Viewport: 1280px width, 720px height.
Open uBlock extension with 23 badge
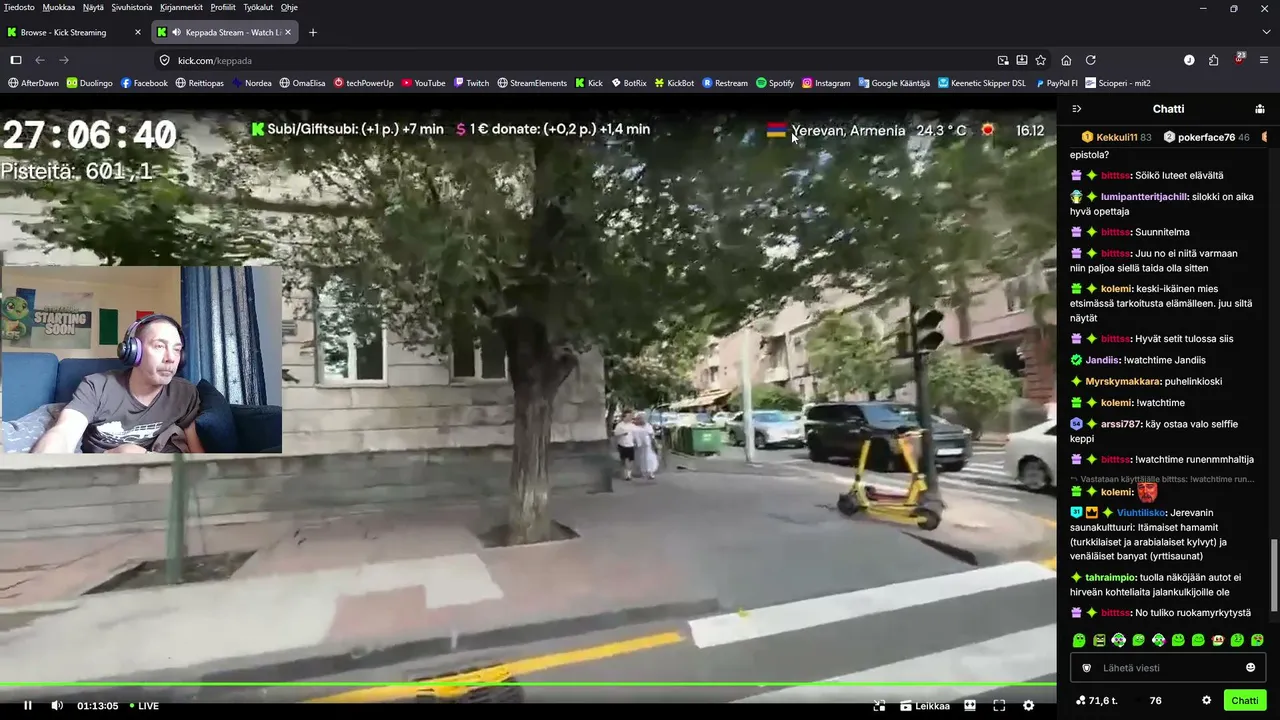coord(1238,59)
